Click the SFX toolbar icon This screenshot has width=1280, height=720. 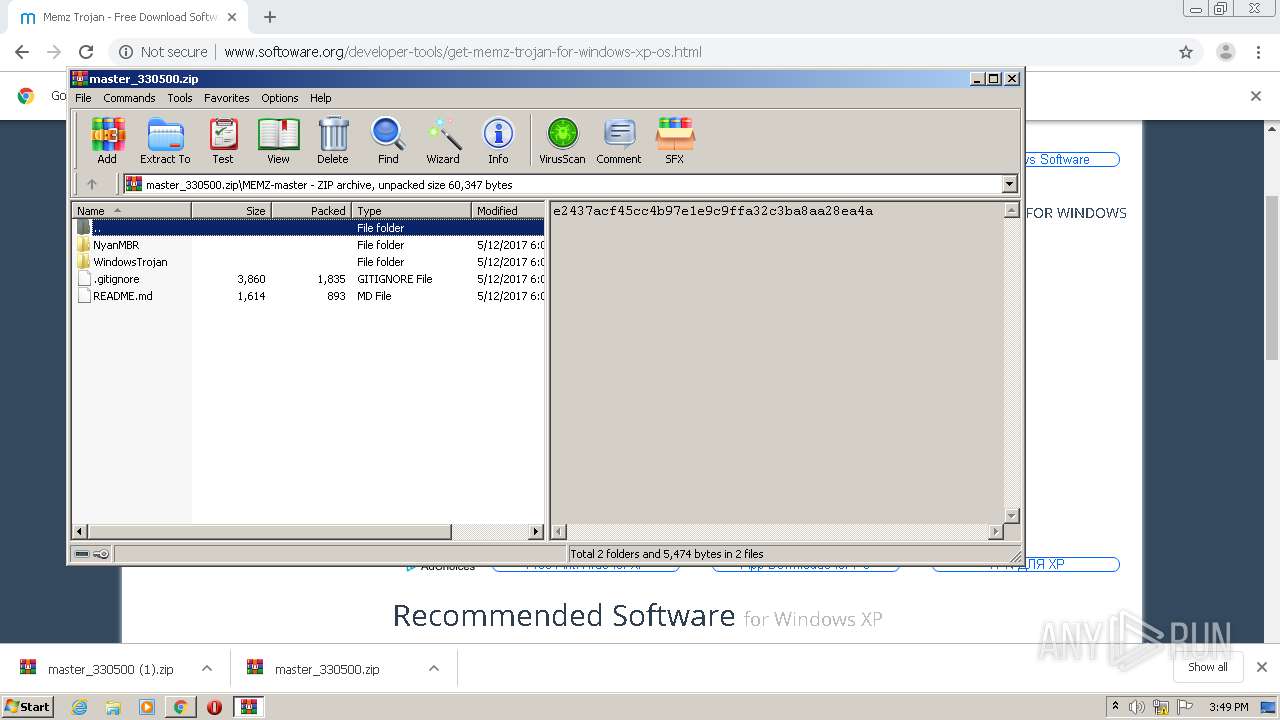tap(675, 140)
